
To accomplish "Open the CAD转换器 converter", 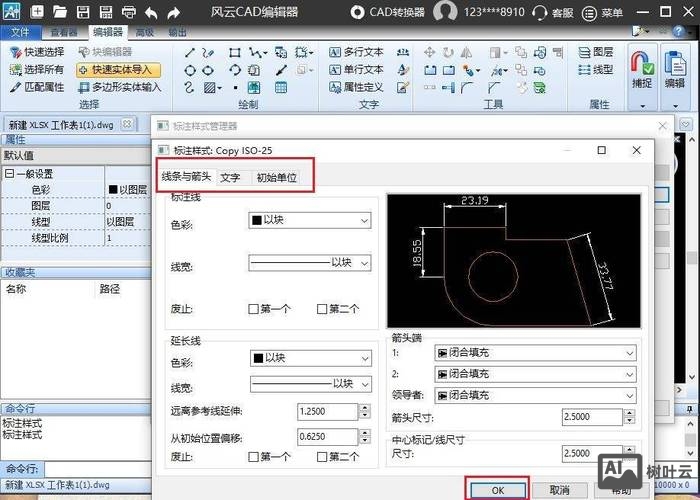I will pyautogui.click(x=388, y=12).
